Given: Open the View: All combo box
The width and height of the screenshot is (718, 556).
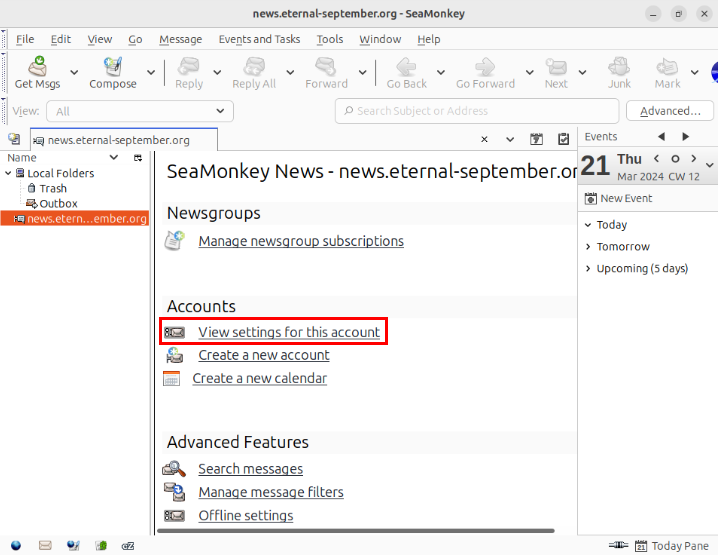Looking at the screenshot, I should click(140, 111).
